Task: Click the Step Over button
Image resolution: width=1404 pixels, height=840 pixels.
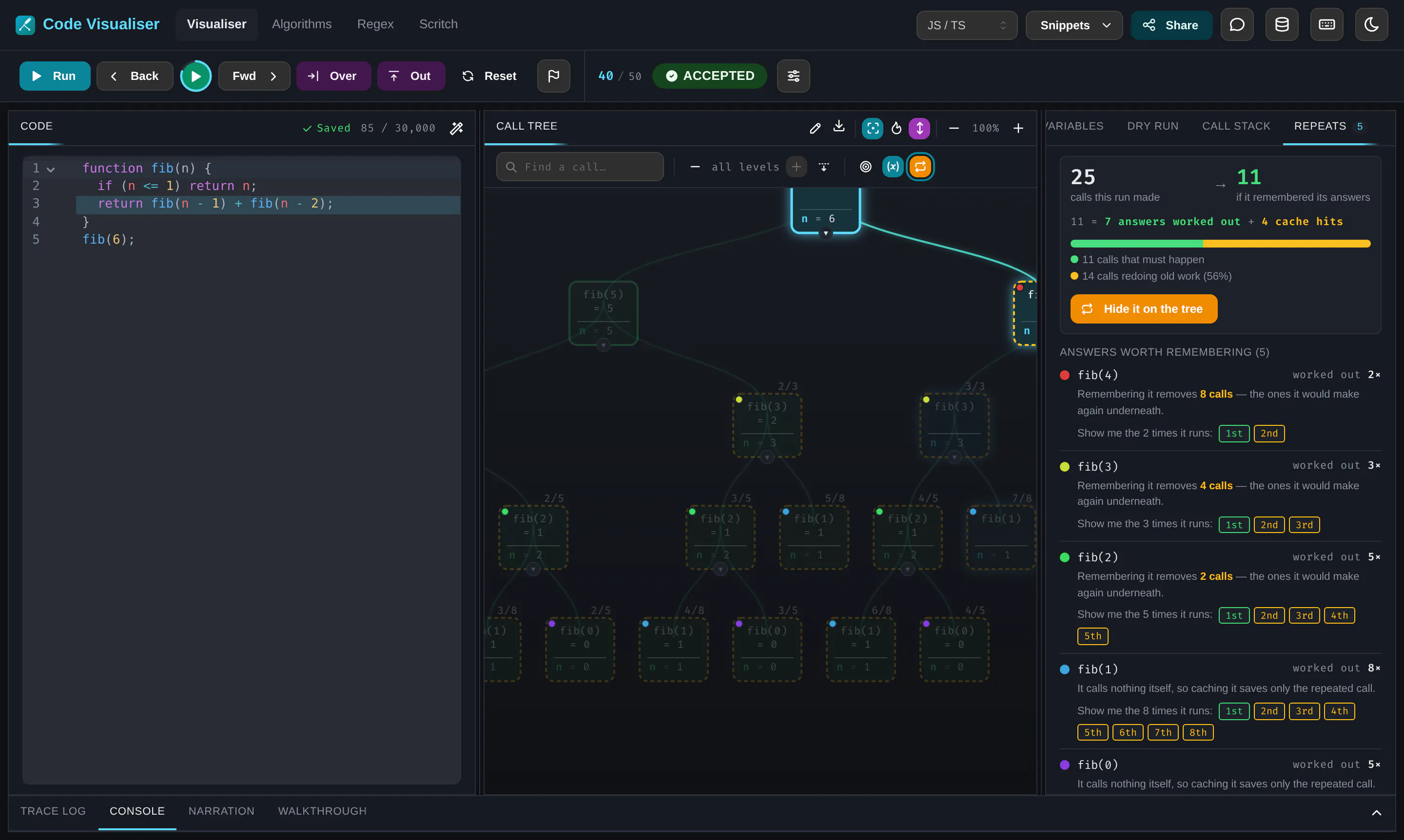Action: coord(333,76)
